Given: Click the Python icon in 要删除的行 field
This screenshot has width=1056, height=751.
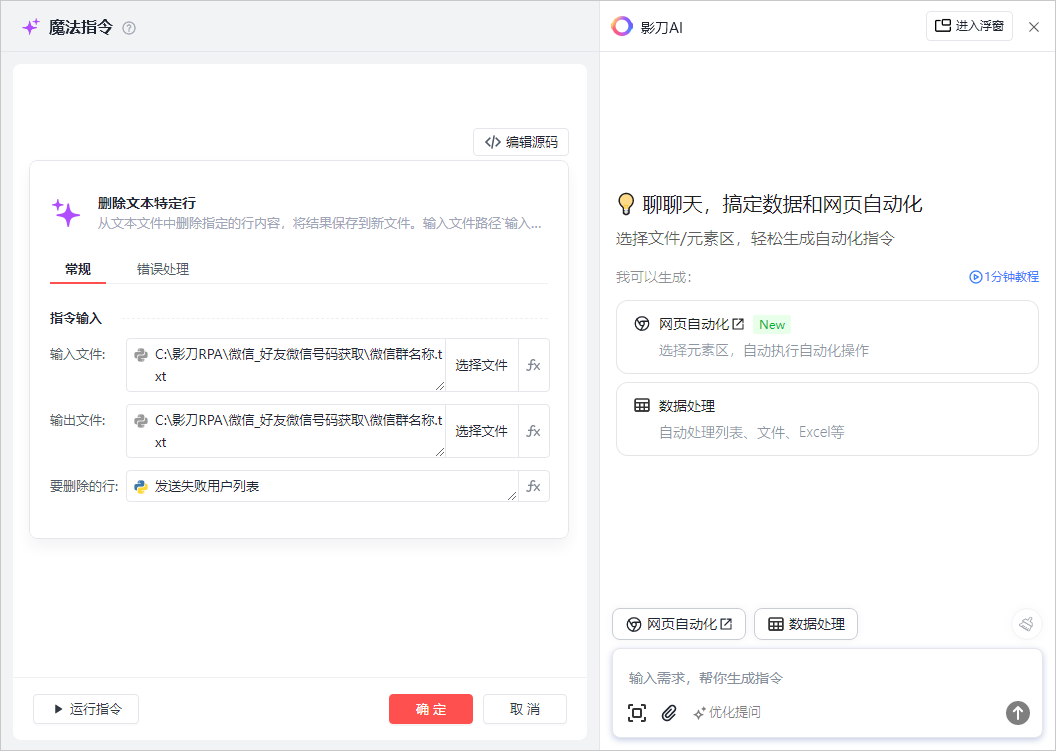Looking at the screenshot, I should pyautogui.click(x=141, y=486).
